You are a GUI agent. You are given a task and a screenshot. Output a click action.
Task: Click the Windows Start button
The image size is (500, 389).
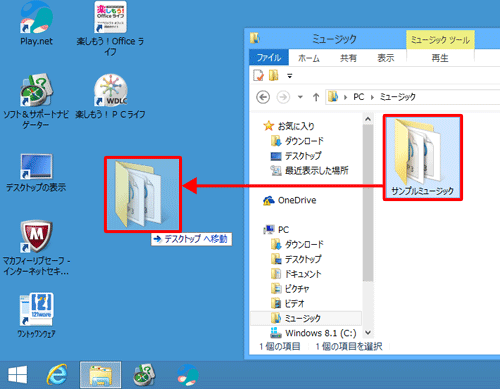click(17, 375)
